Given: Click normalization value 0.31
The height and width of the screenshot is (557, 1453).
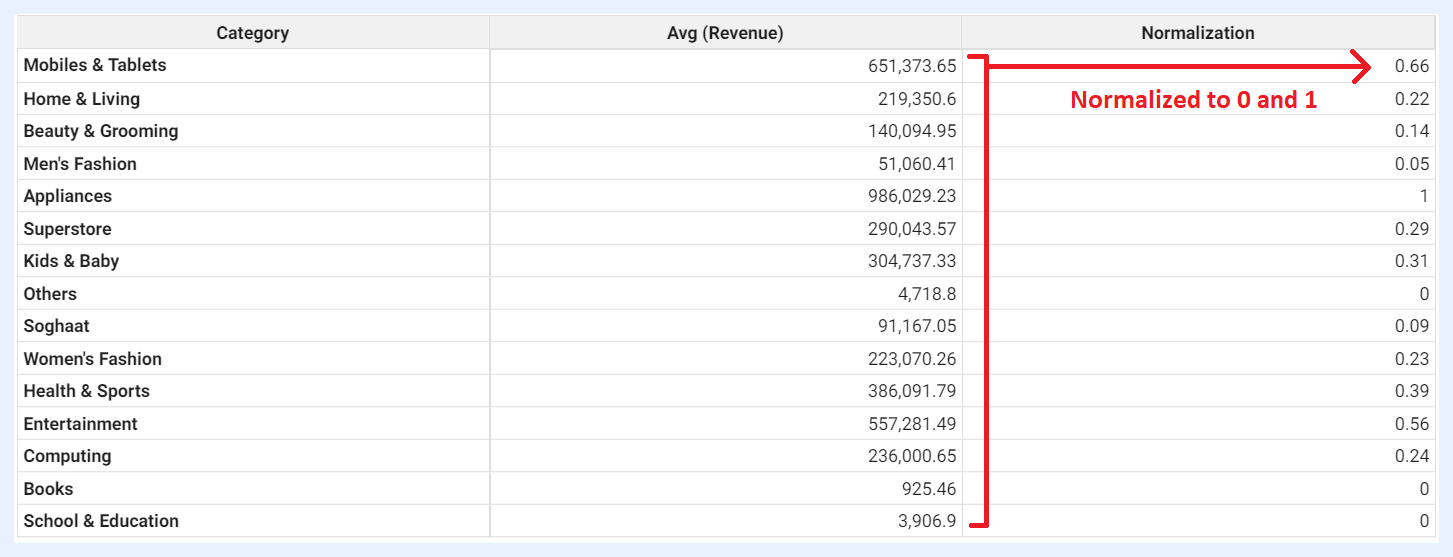Looking at the screenshot, I should (x=1412, y=262).
